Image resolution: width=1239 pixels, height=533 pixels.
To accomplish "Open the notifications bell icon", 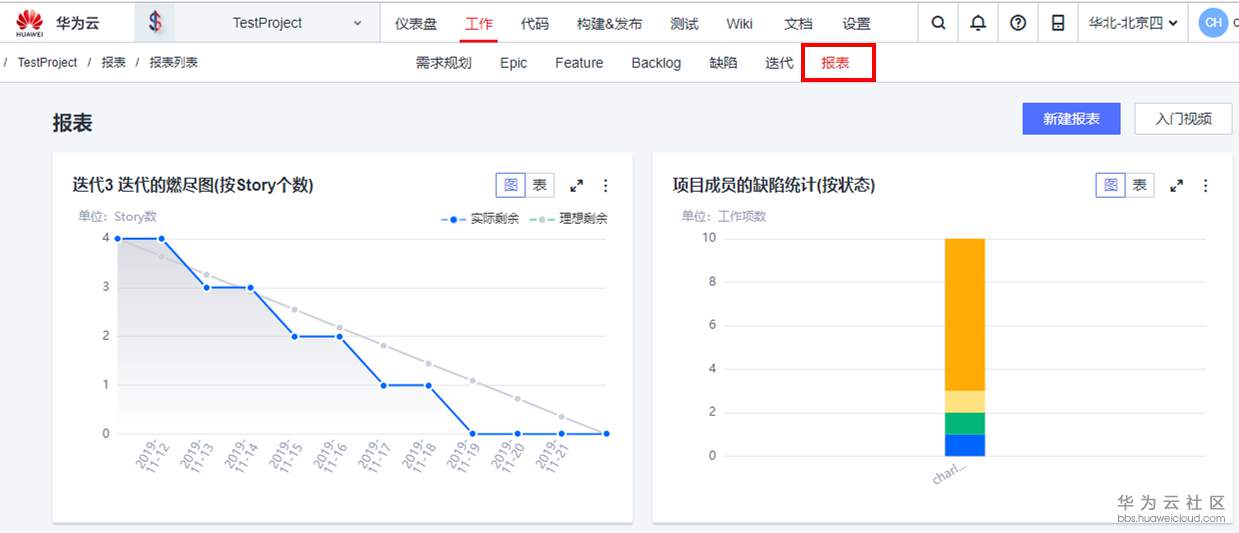I will click(x=978, y=23).
